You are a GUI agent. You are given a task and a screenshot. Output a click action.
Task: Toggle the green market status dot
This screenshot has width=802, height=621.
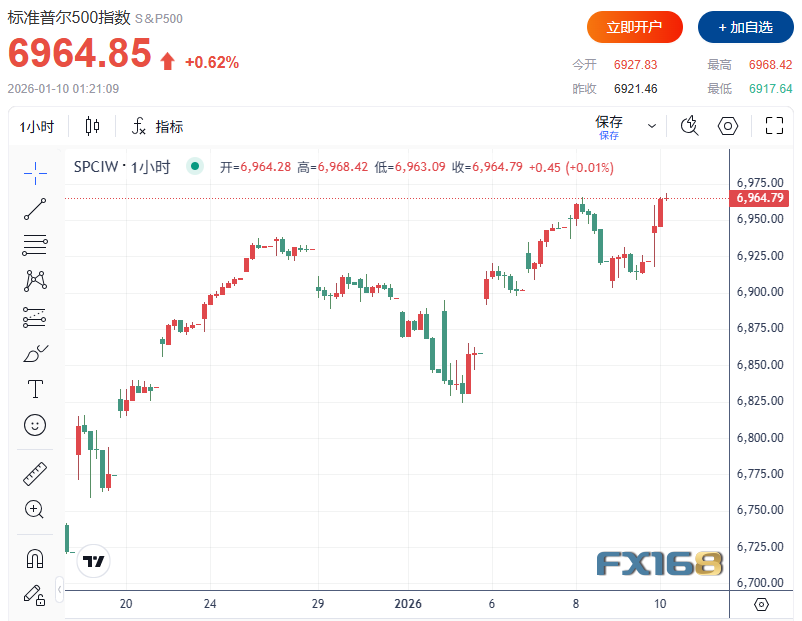195,167
